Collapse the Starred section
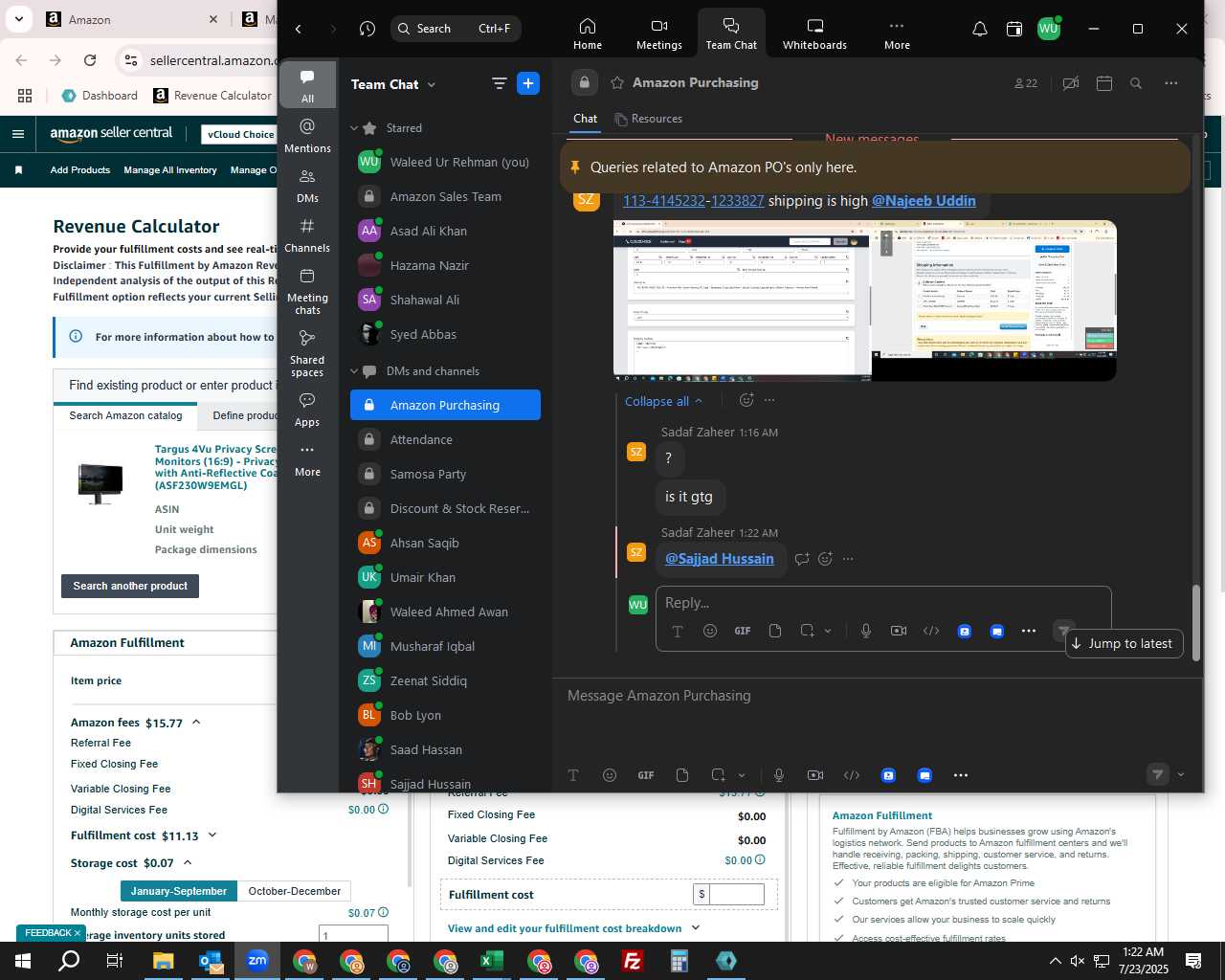This screenshot has height=980, width=1225. coord(354,128)
